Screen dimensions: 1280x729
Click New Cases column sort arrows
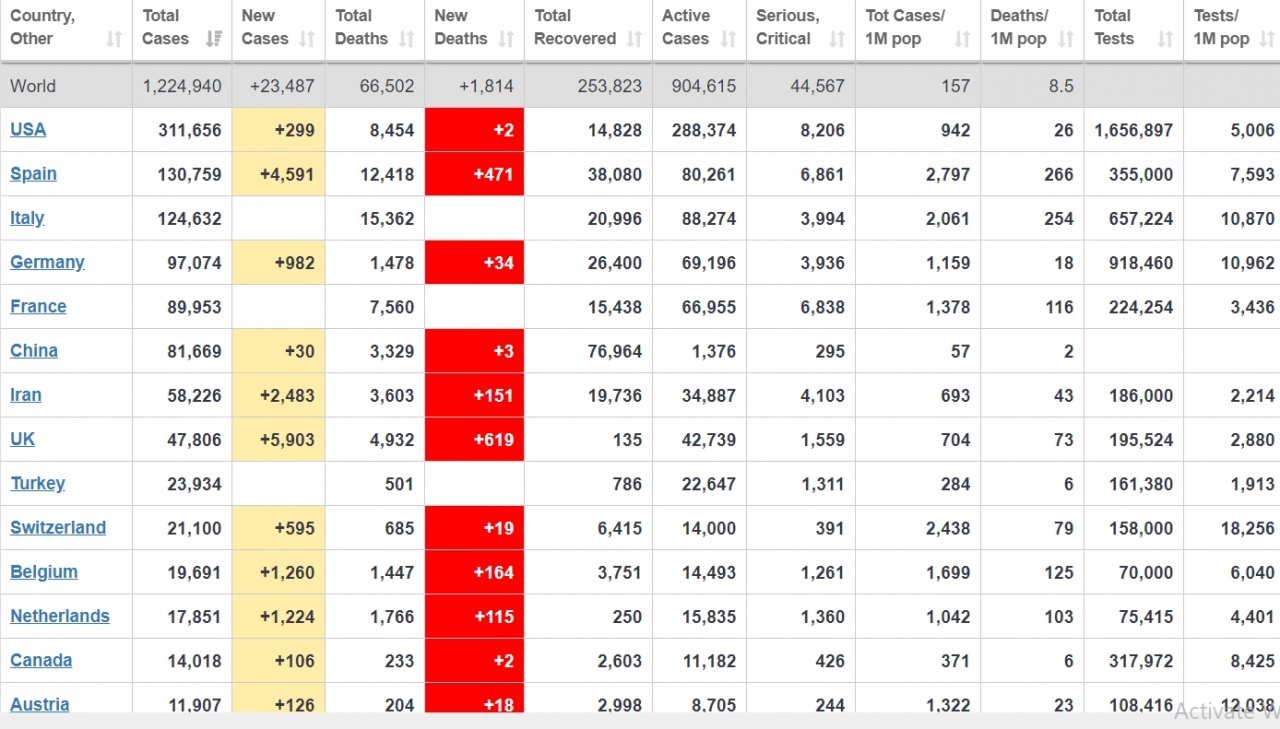pos(307,39)
